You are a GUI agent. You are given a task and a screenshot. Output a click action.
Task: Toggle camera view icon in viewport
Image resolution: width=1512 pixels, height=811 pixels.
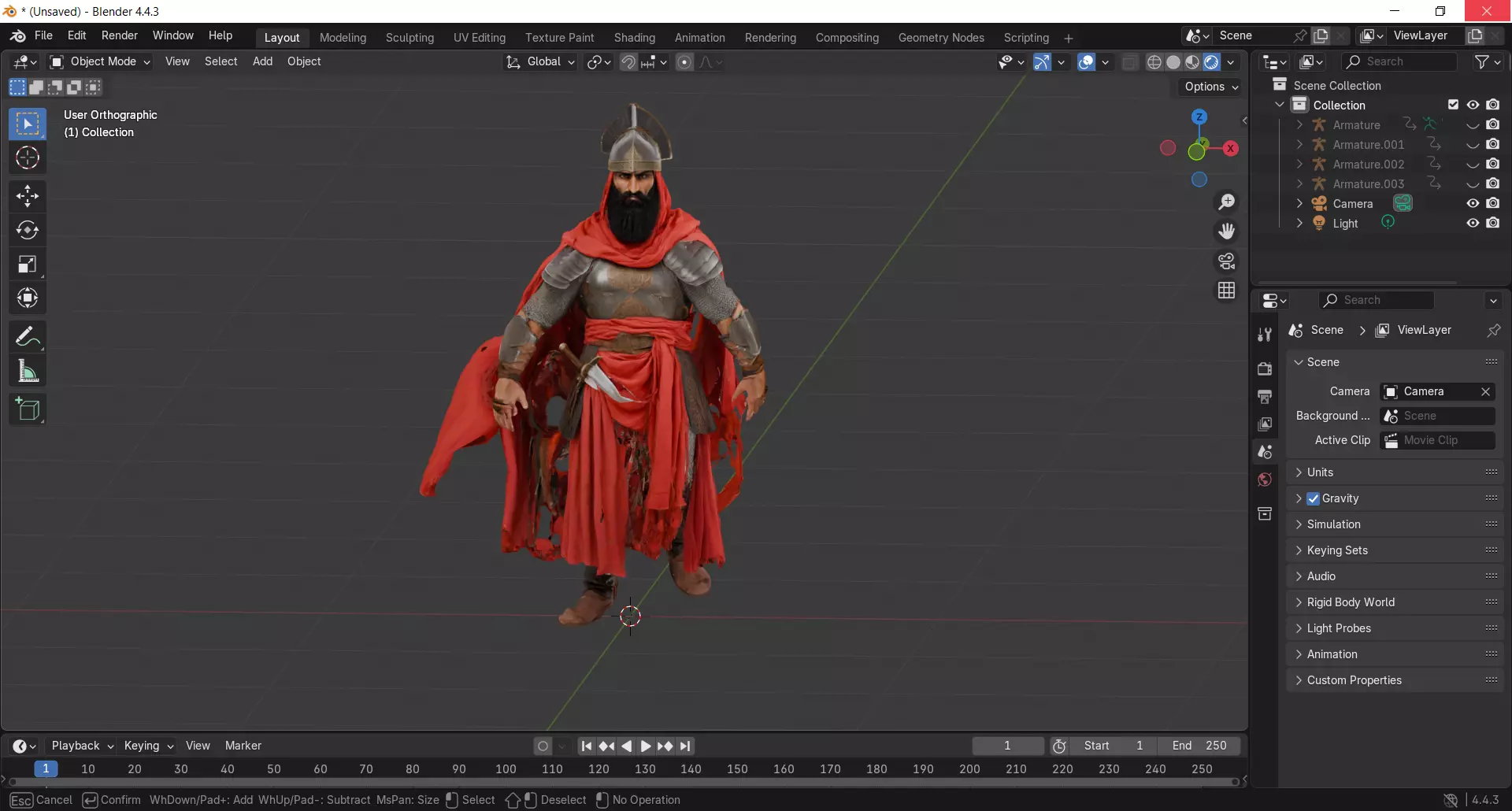1226,261
